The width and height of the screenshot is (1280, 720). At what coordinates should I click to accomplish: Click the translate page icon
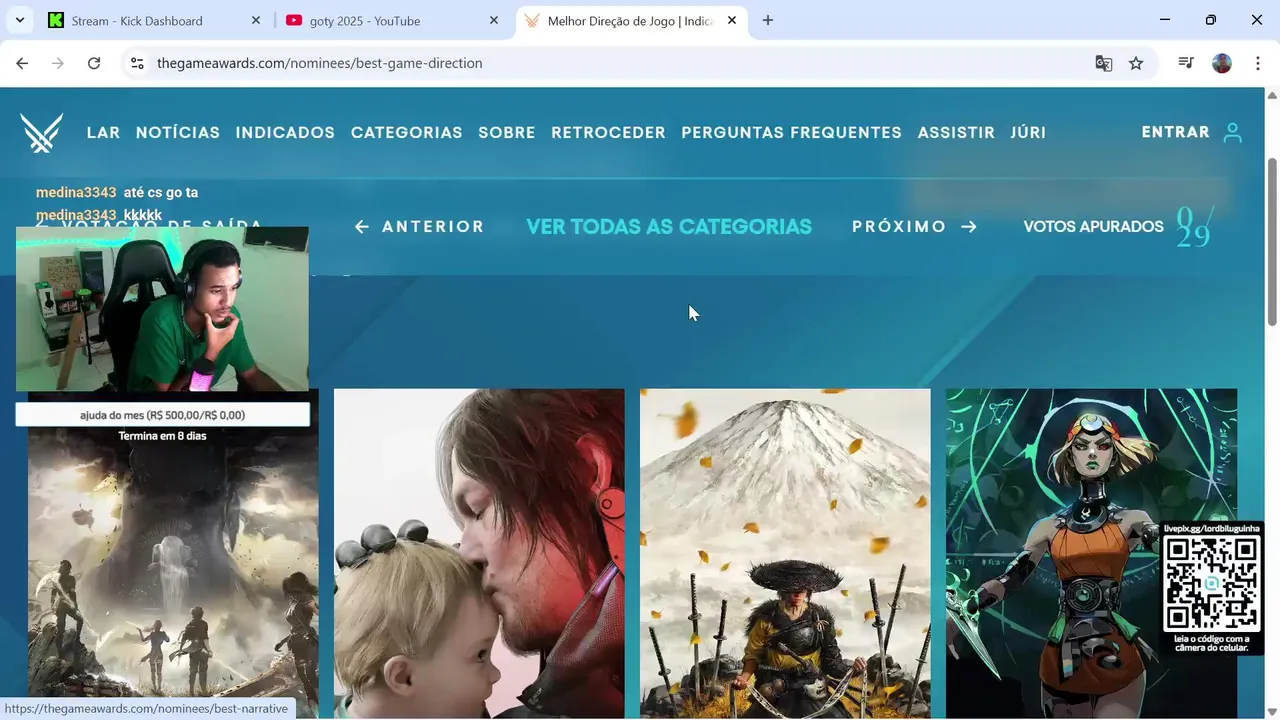click(1104, 63)
